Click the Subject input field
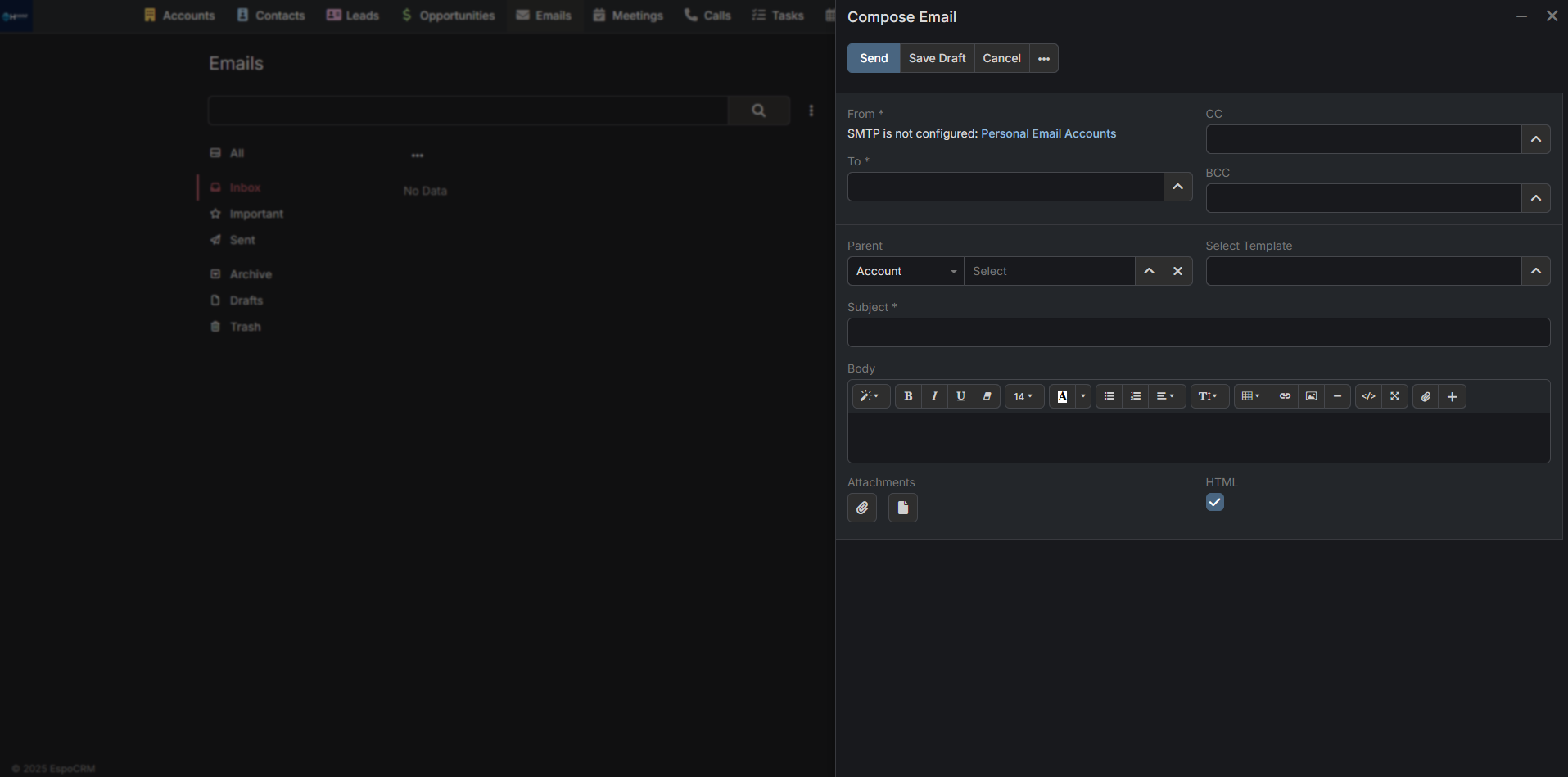The width and height of the screenshot is (1568, 777). tap(1199, 332)
